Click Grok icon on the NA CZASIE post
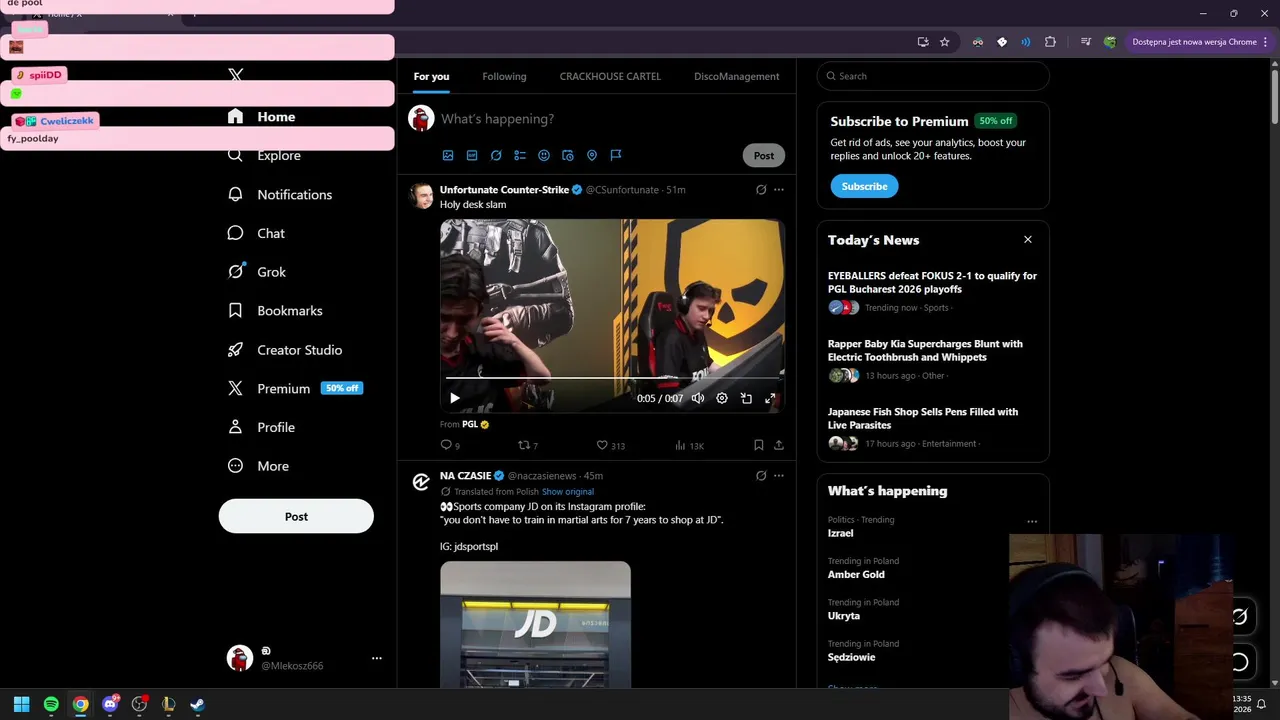Viewport: 1280px width, 720px height. (761, 476)
